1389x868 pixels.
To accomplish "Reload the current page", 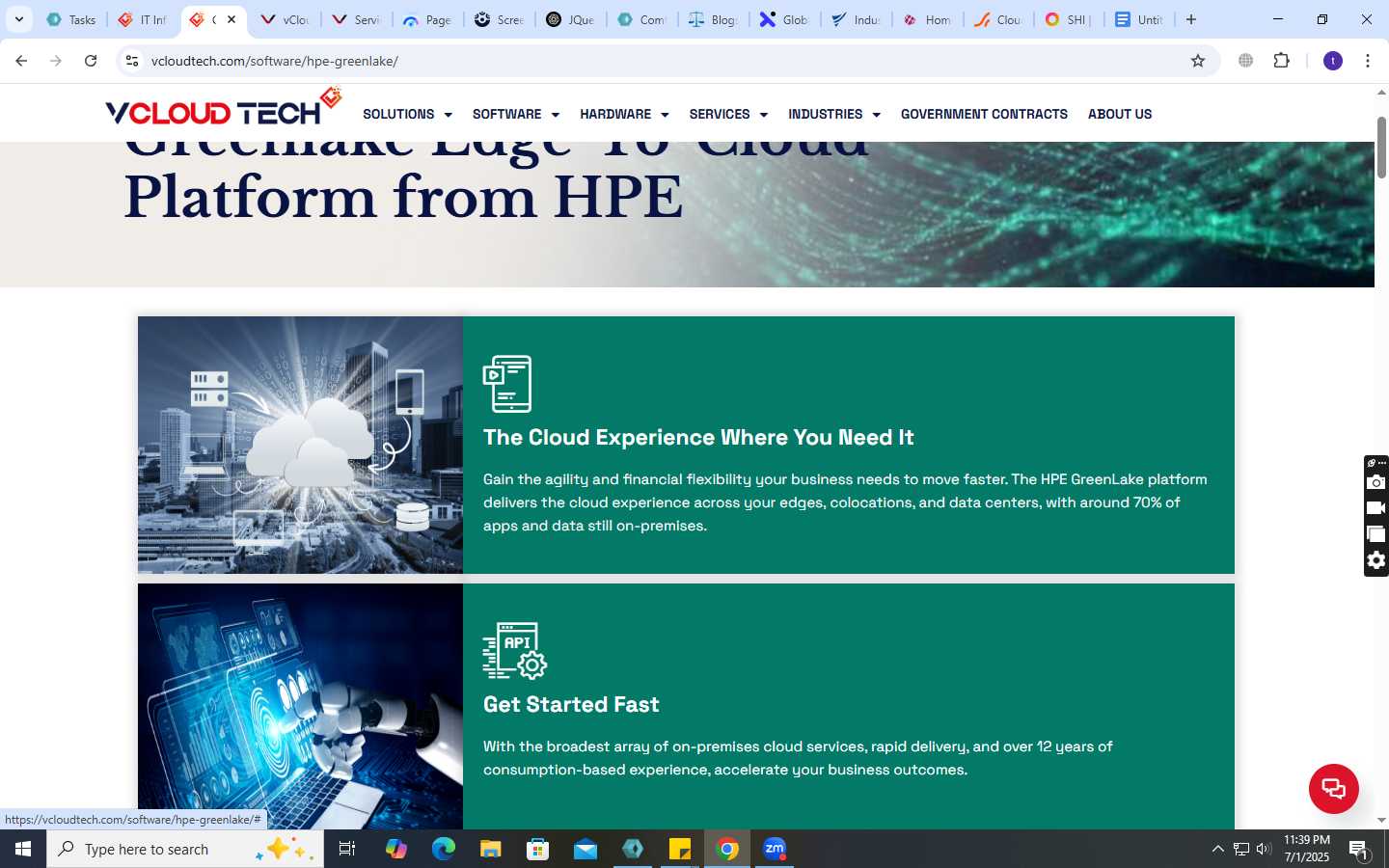I will 91,61.
